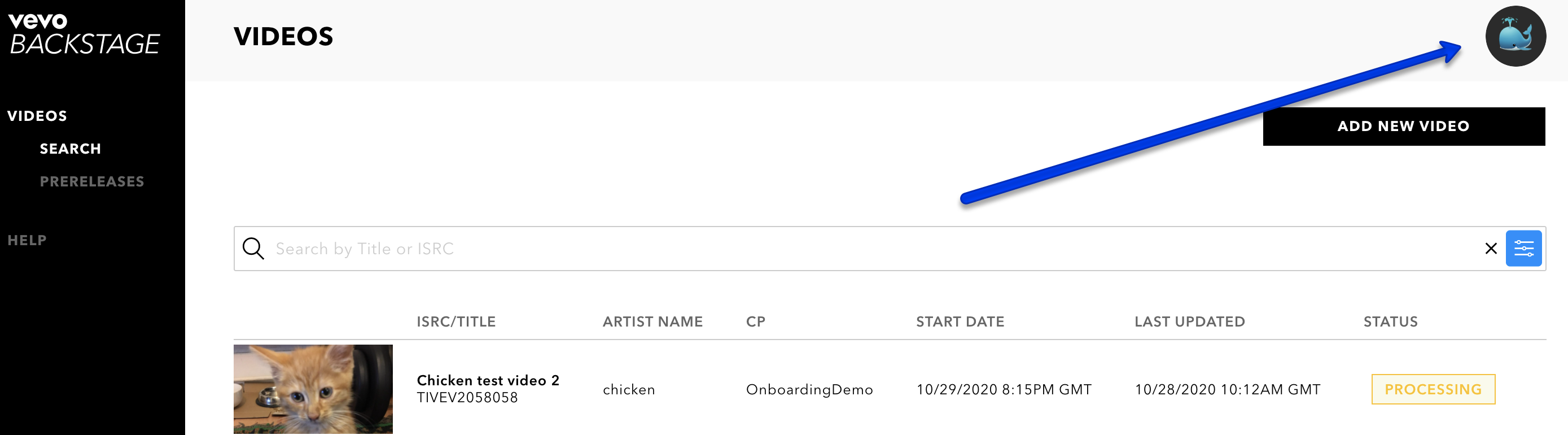Focus the Search by Title or ISRC field
The image size is (1568, 435).
877,249
